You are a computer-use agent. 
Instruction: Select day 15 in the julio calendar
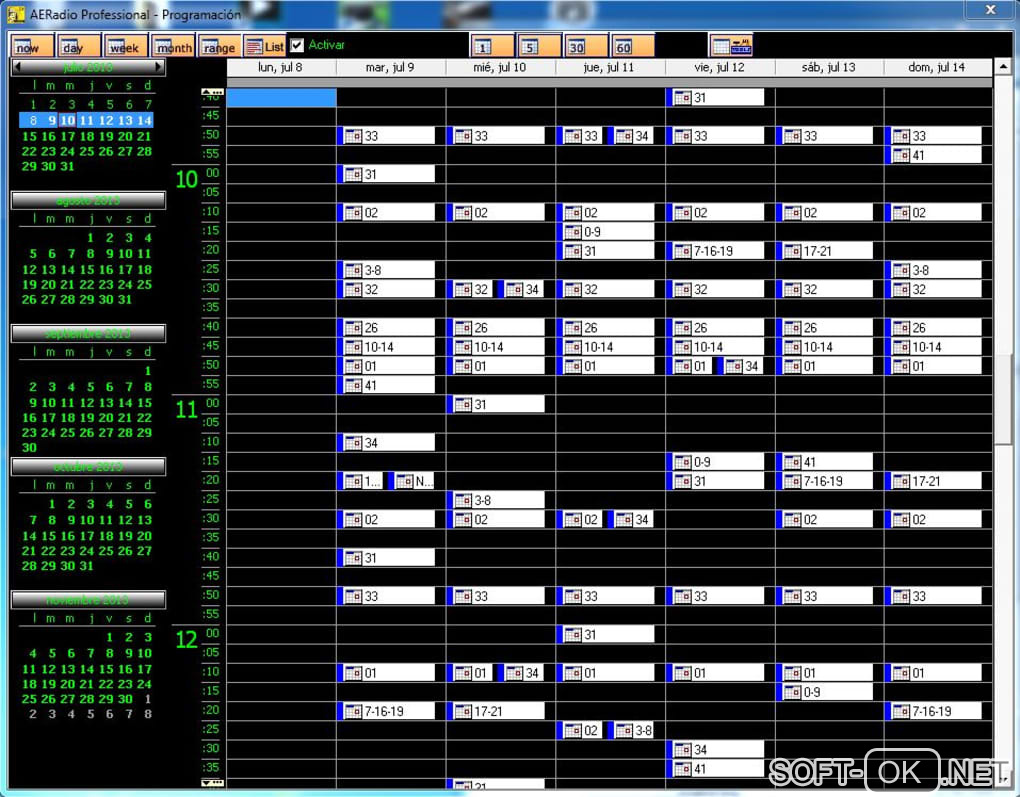coord(29,137)
